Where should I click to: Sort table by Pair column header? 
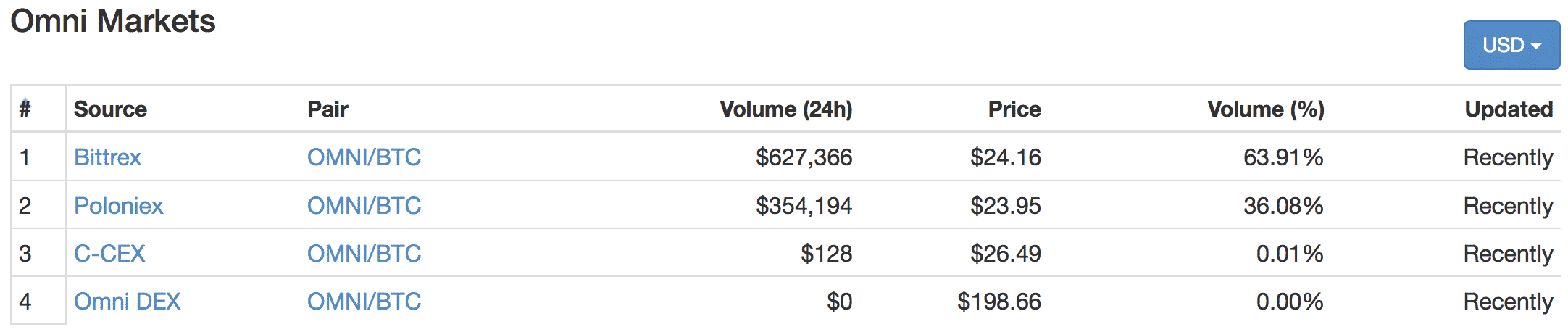(x=328, y=109)
